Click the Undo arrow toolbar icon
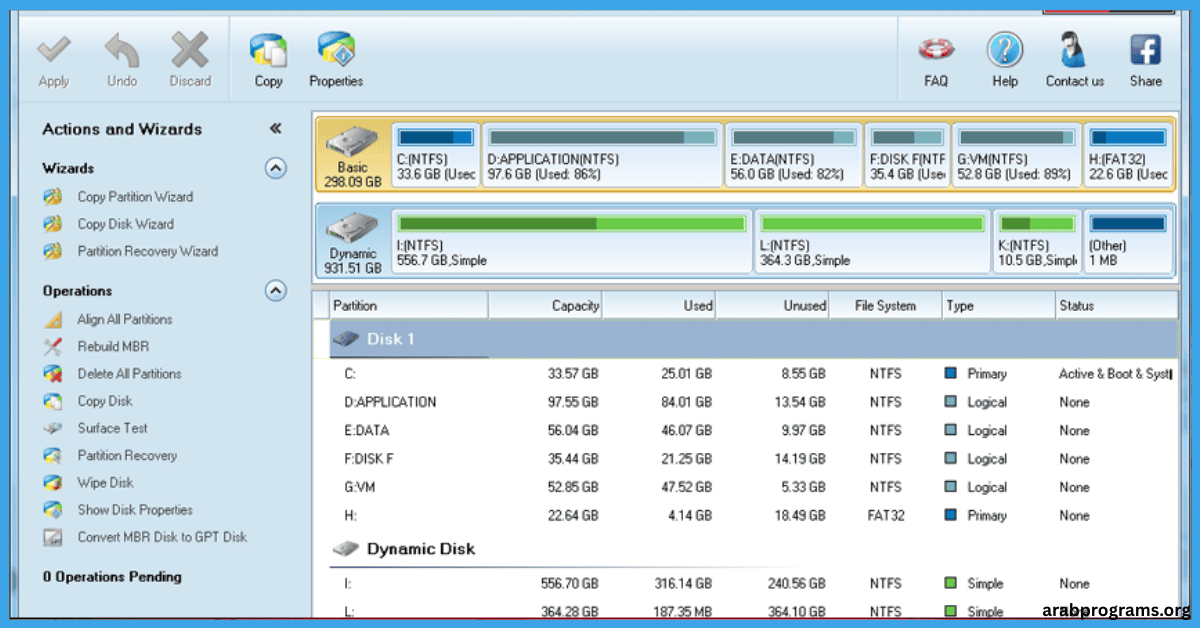Image resolution: width=1200 pixels, height=628 pixels. 121,49
